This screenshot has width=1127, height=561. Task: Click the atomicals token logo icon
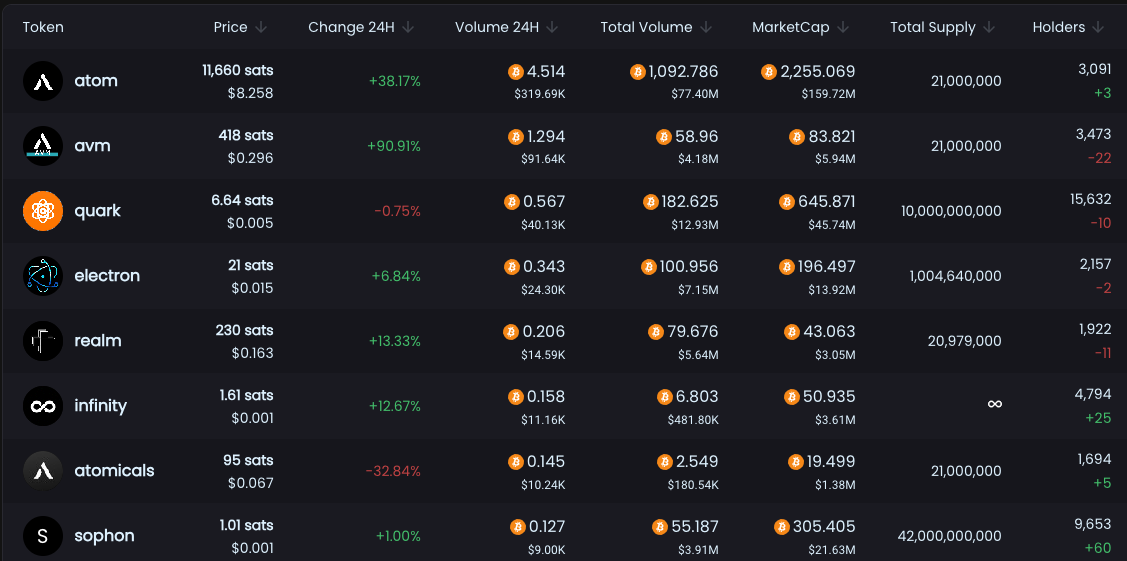coord(43,471)
